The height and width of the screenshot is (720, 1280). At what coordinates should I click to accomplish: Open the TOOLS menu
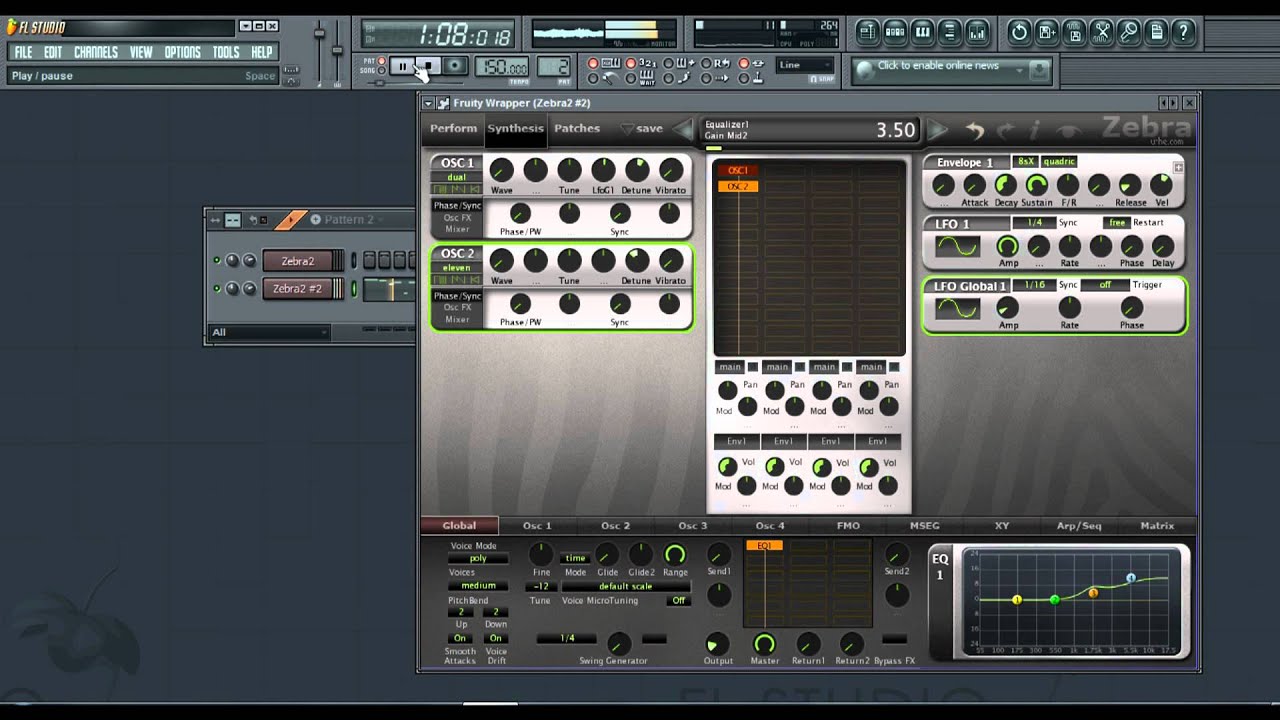coord(226,52)
